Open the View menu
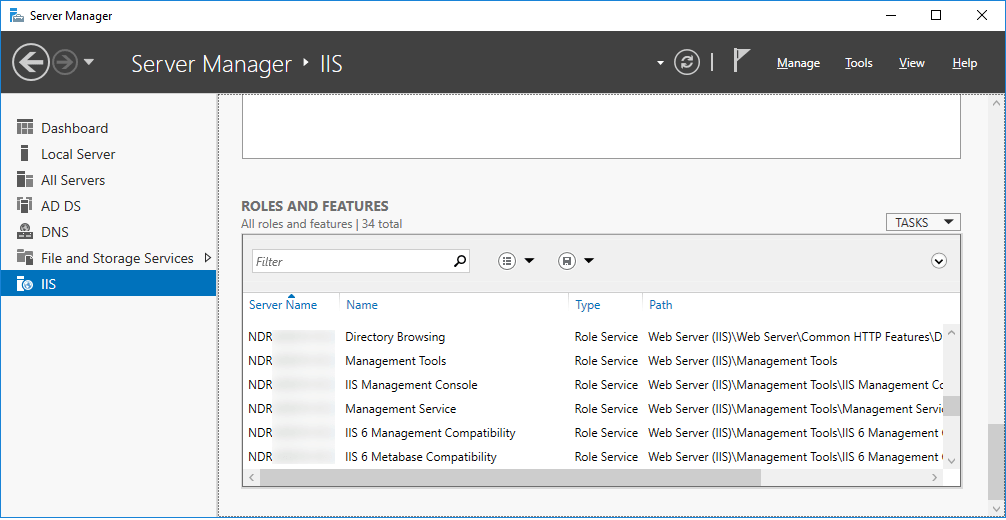The image size is (1006, 520). coord(912,63)
